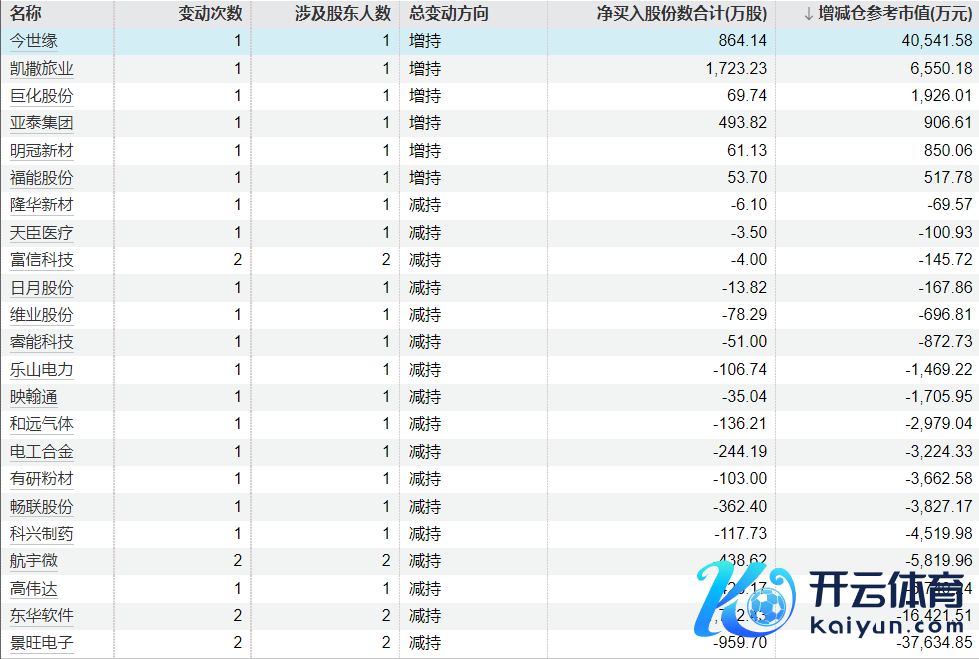Select 天臣医疗 in the table
The width and height of the screenshot is (979, 659).
click(x=41, y=233)
